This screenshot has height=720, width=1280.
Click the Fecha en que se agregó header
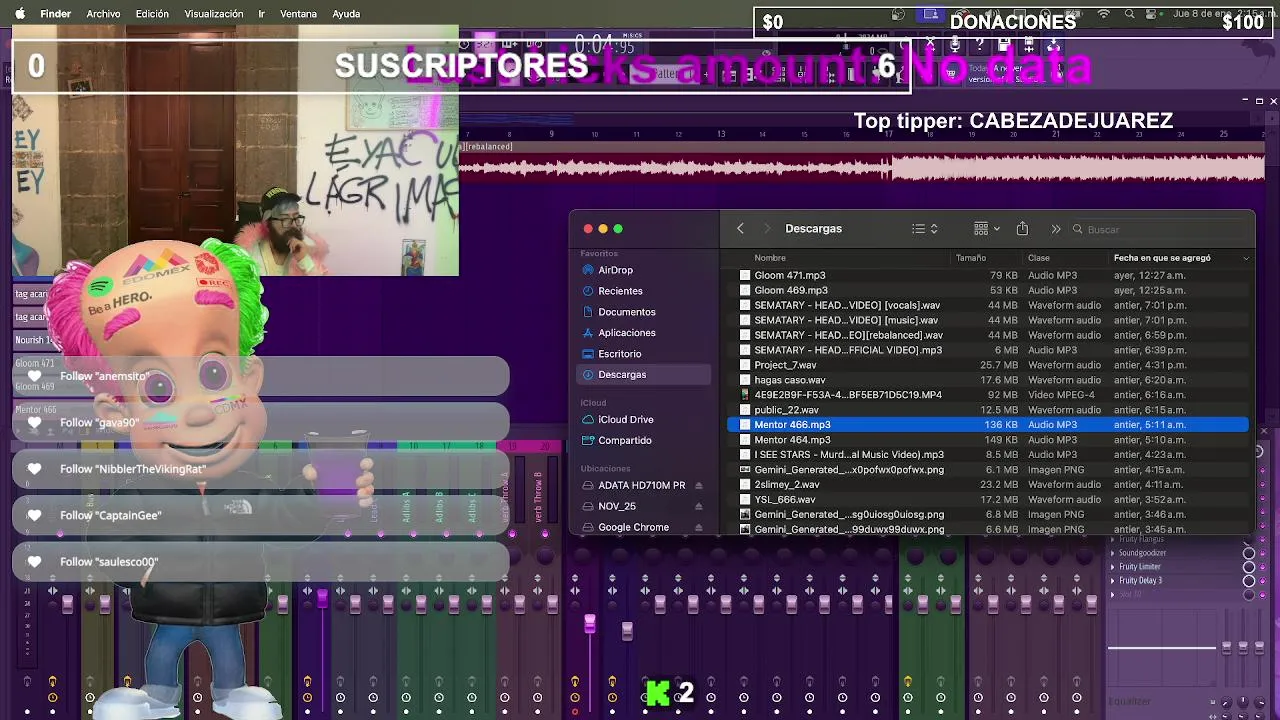tap(1162, 258)
